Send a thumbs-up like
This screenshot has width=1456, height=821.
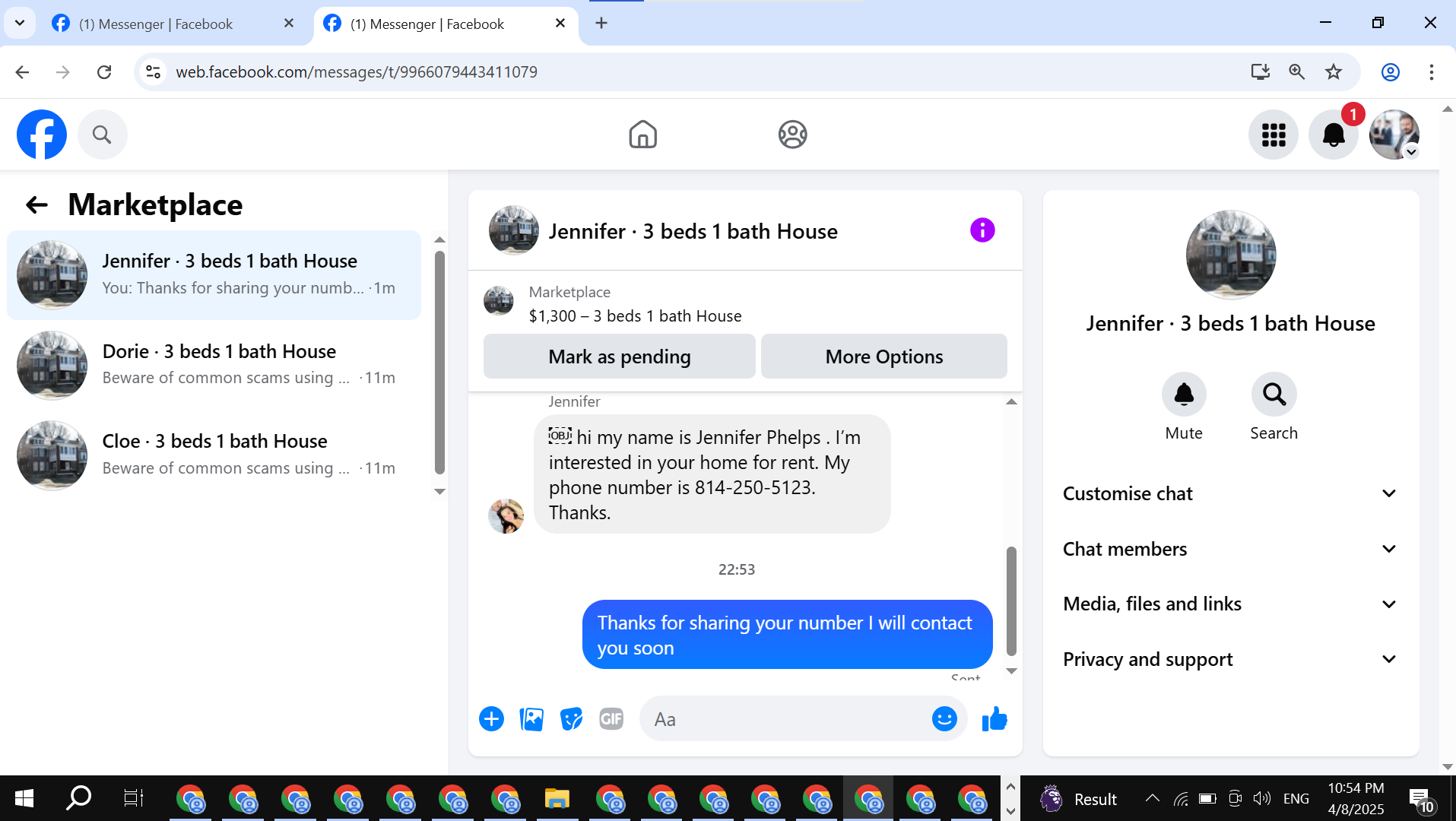[x=994, y=718]
